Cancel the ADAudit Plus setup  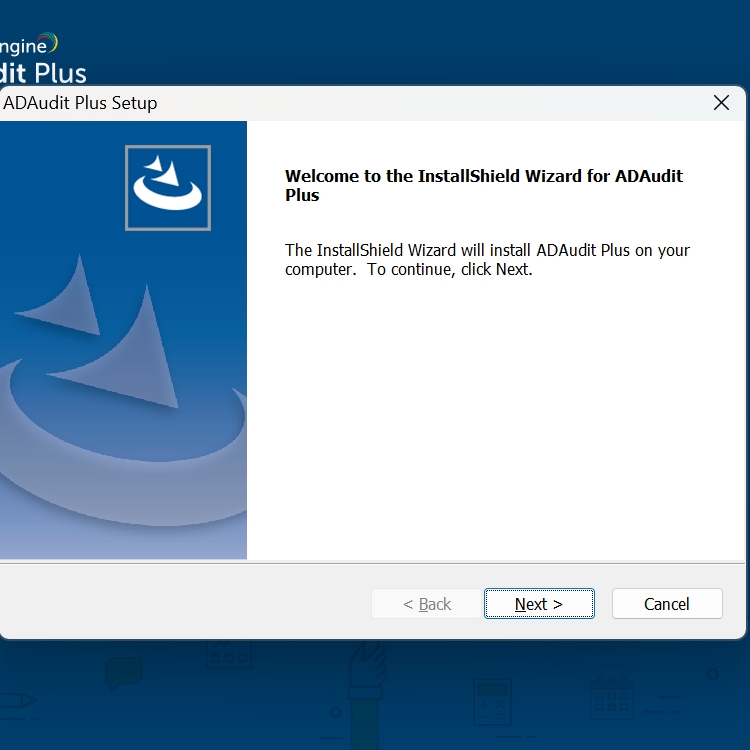click(x=667, y=604)
